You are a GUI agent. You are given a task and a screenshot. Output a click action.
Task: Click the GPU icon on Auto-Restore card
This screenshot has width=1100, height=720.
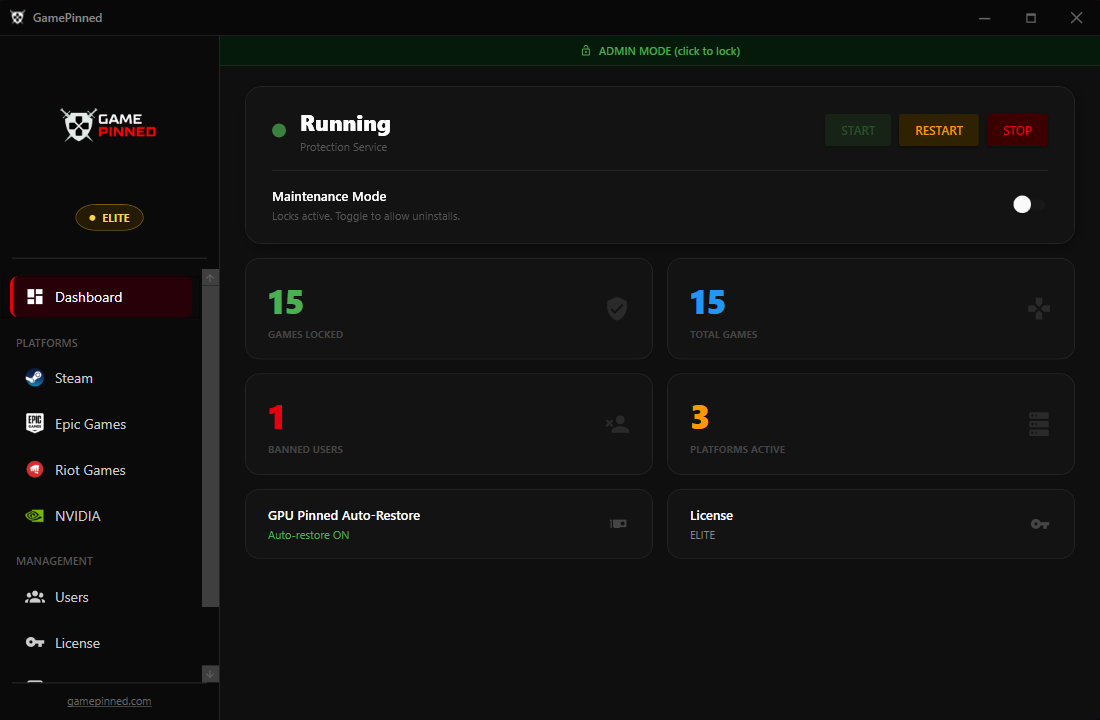pyautogui.click(x=618, y=524)
